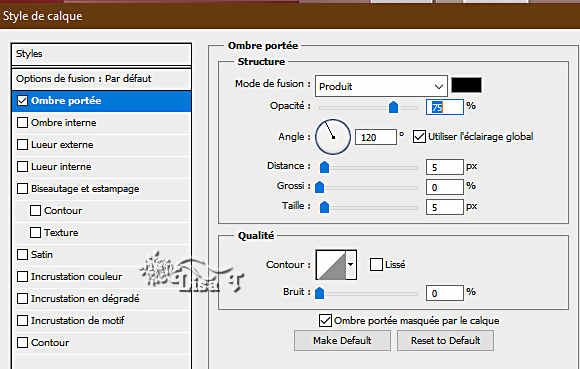Screen dimensions: 580x369
Task: Enable the Ombre interne checkbox
Action: pyautogui.click(x=23, y=122)
